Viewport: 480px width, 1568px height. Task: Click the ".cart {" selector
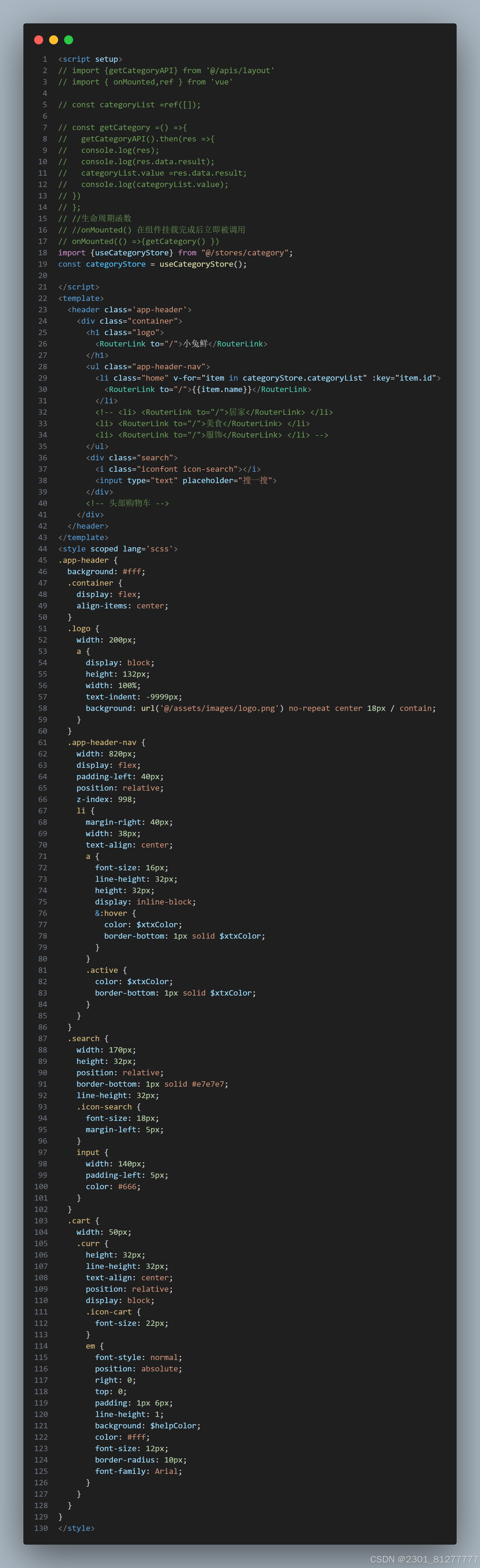[83, 1220]
